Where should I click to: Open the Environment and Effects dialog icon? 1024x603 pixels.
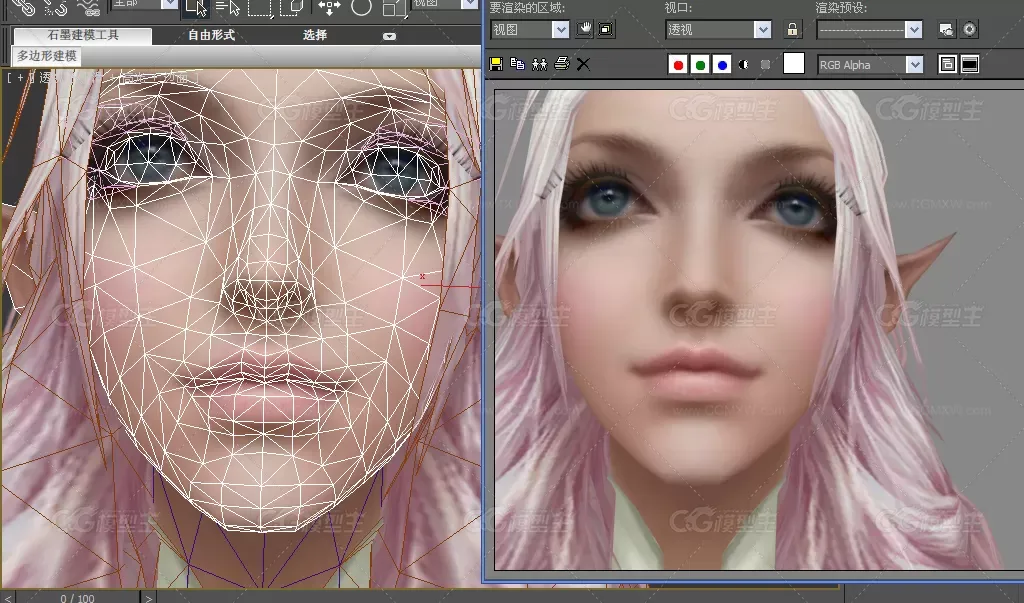tap(970, 29)
